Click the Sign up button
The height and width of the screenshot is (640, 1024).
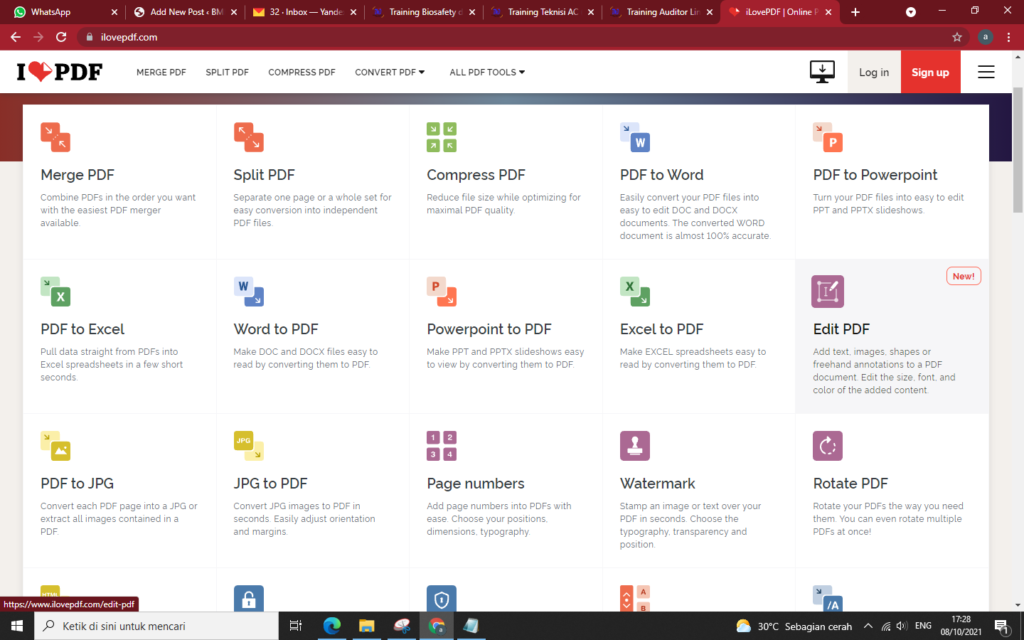tap(930, 71)
